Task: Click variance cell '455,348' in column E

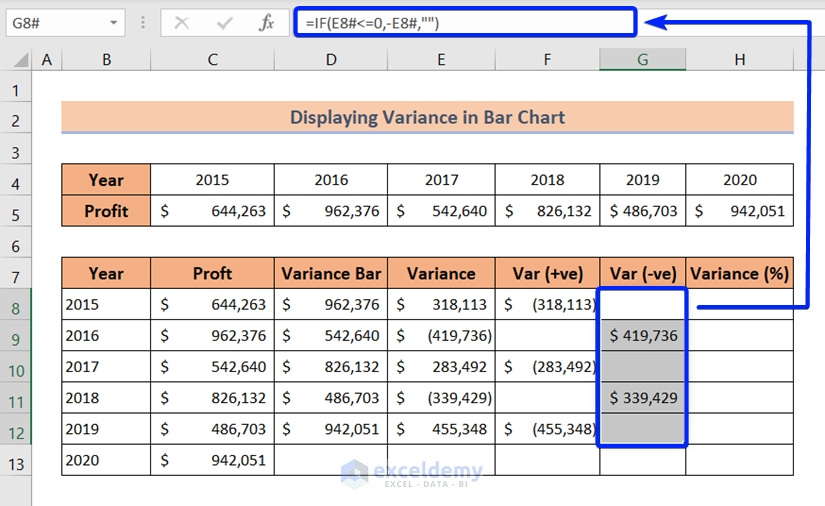Action: point(441,429)
